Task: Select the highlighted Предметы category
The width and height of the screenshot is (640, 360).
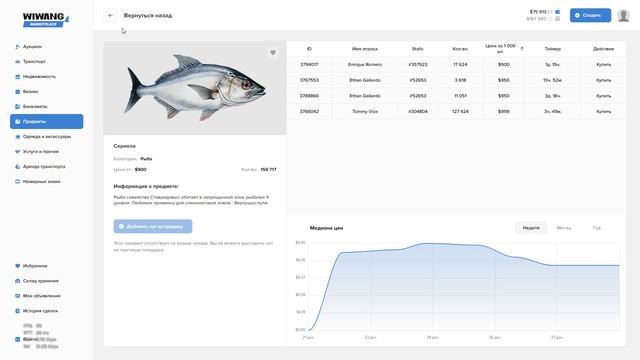Action: [x=47, y=122]
